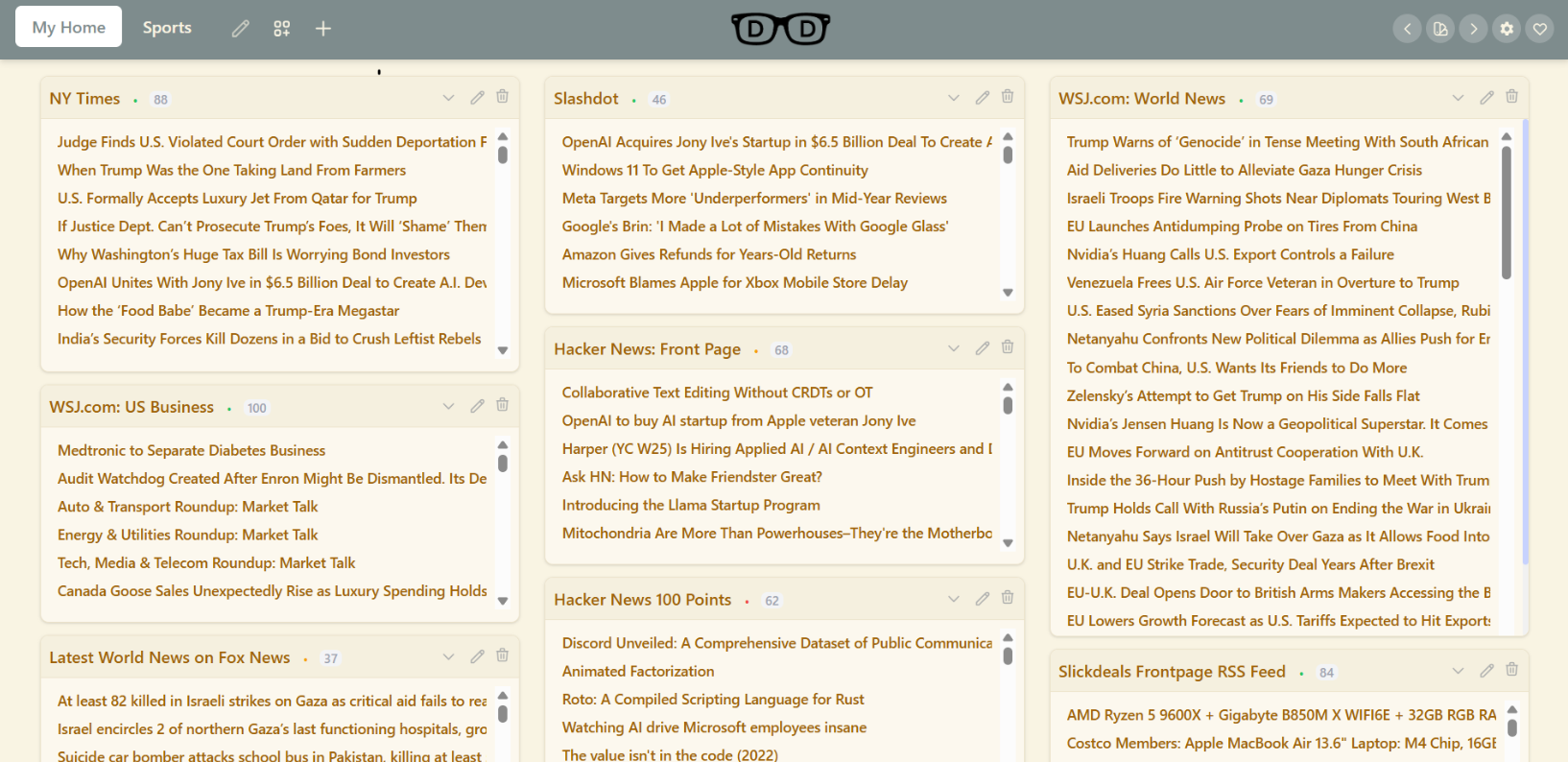Collapse the WSJ.com: US Business widget
This screenshot has width=1568, height=762.
448,407
